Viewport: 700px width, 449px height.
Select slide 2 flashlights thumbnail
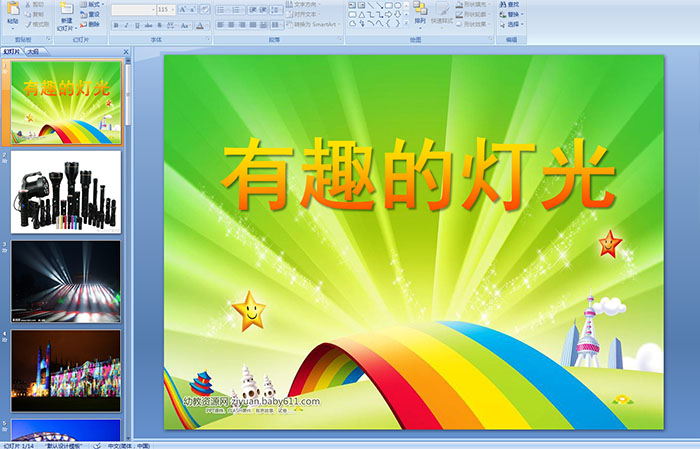[66, 192]
